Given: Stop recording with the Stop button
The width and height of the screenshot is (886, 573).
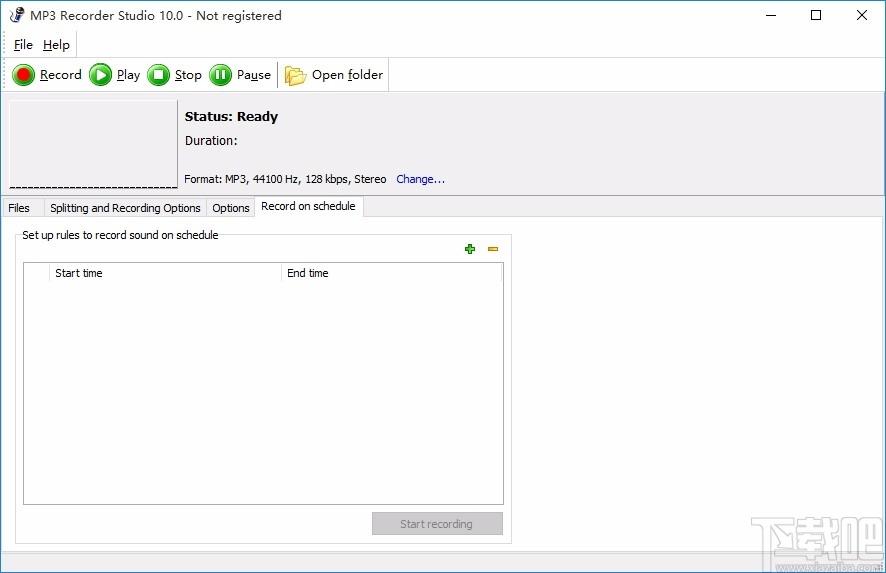Looking at the screenshot, I should (x=175, y=75).
